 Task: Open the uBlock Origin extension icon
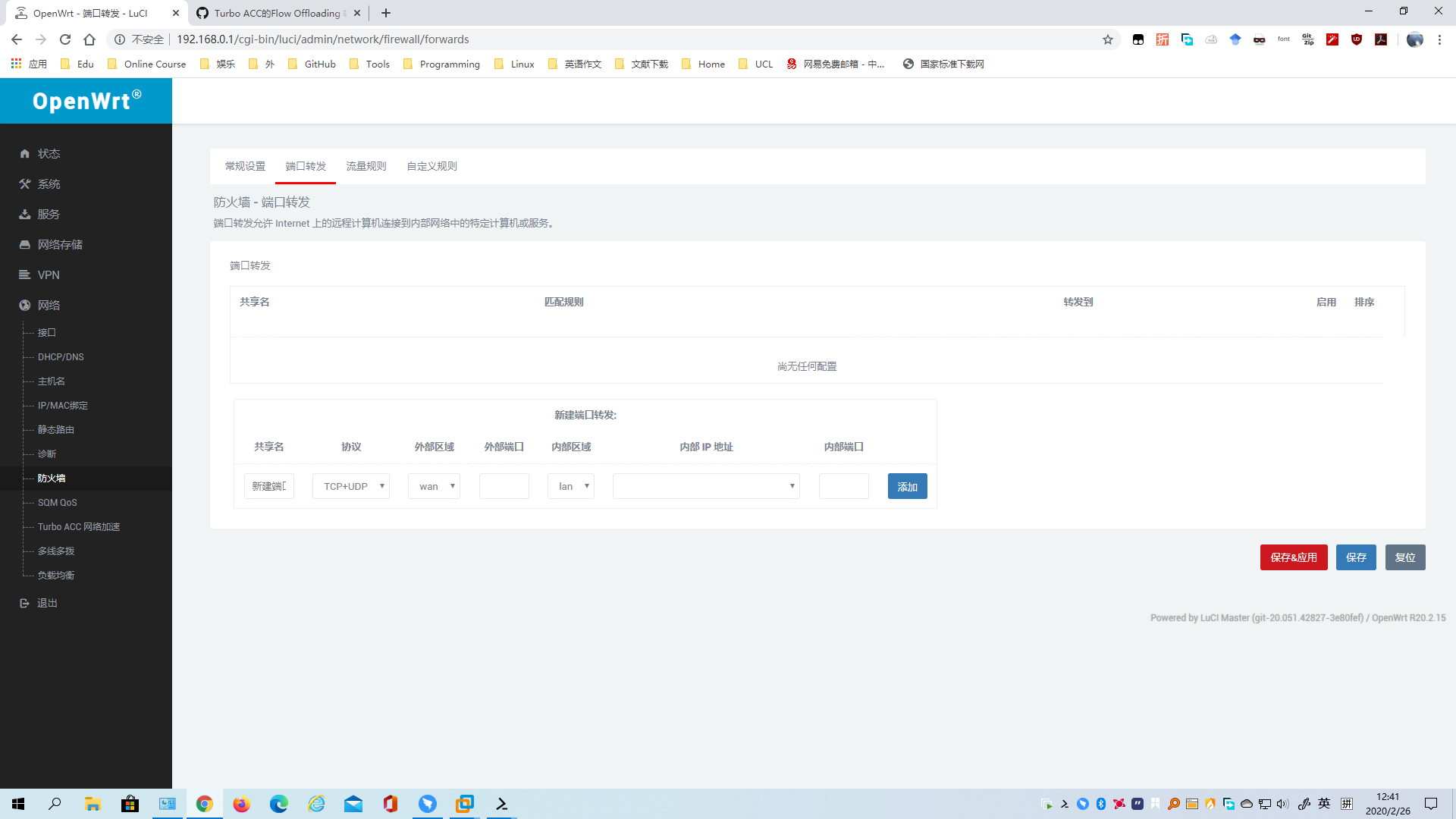pos(1357,39)
